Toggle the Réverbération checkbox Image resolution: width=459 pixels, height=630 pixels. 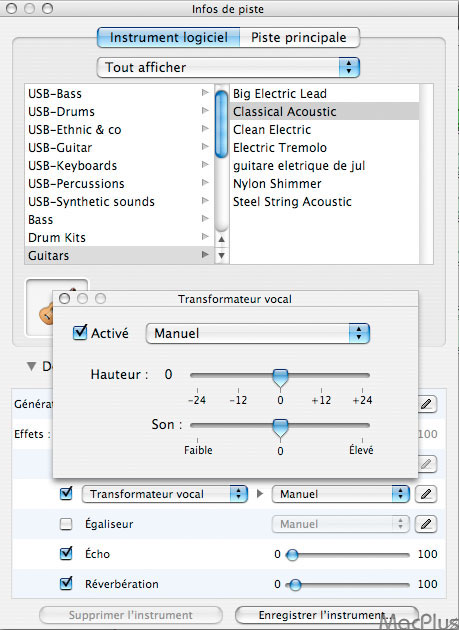(66, 583)
